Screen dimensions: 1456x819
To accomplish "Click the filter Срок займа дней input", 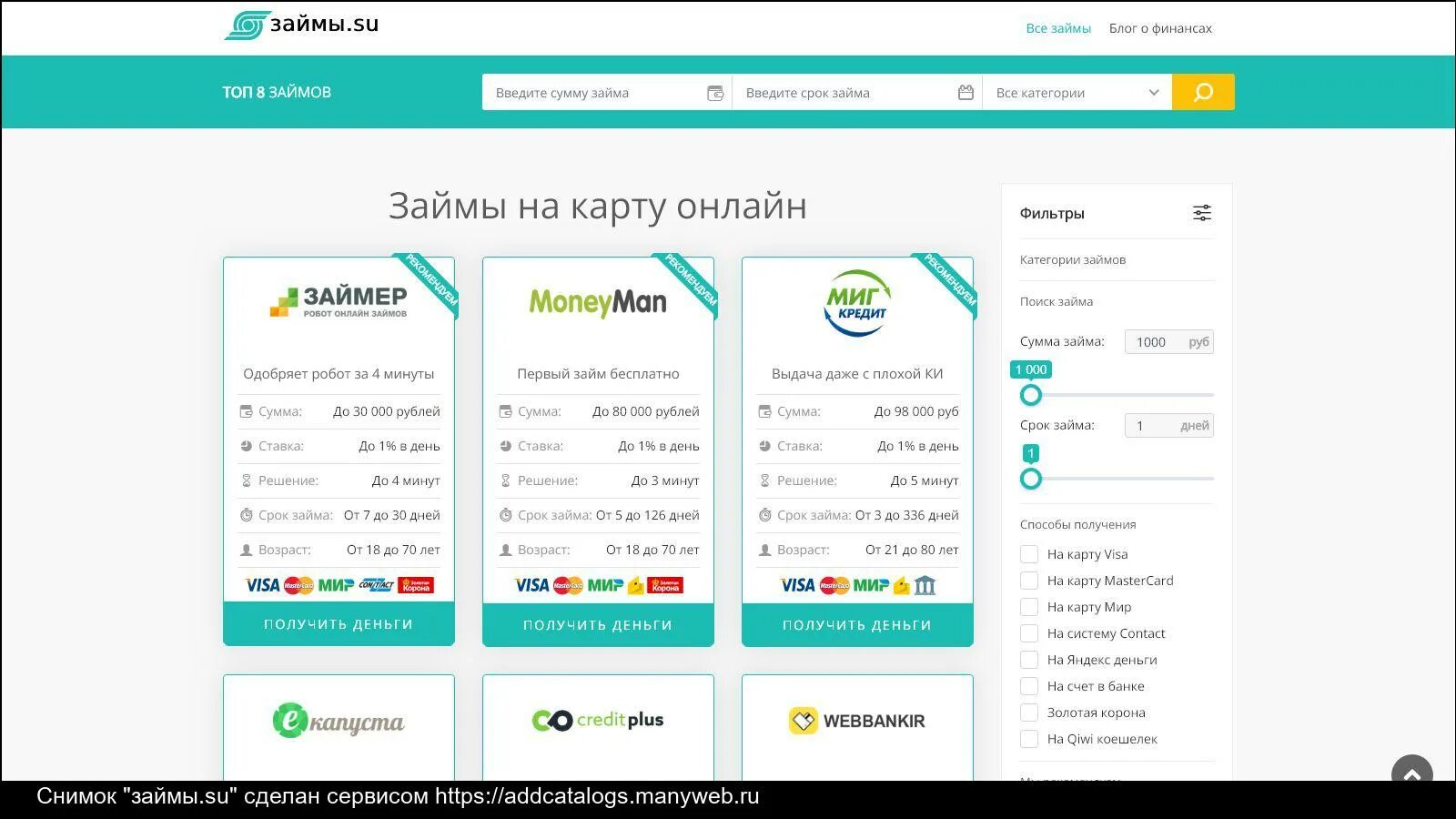I will 1169,426.
